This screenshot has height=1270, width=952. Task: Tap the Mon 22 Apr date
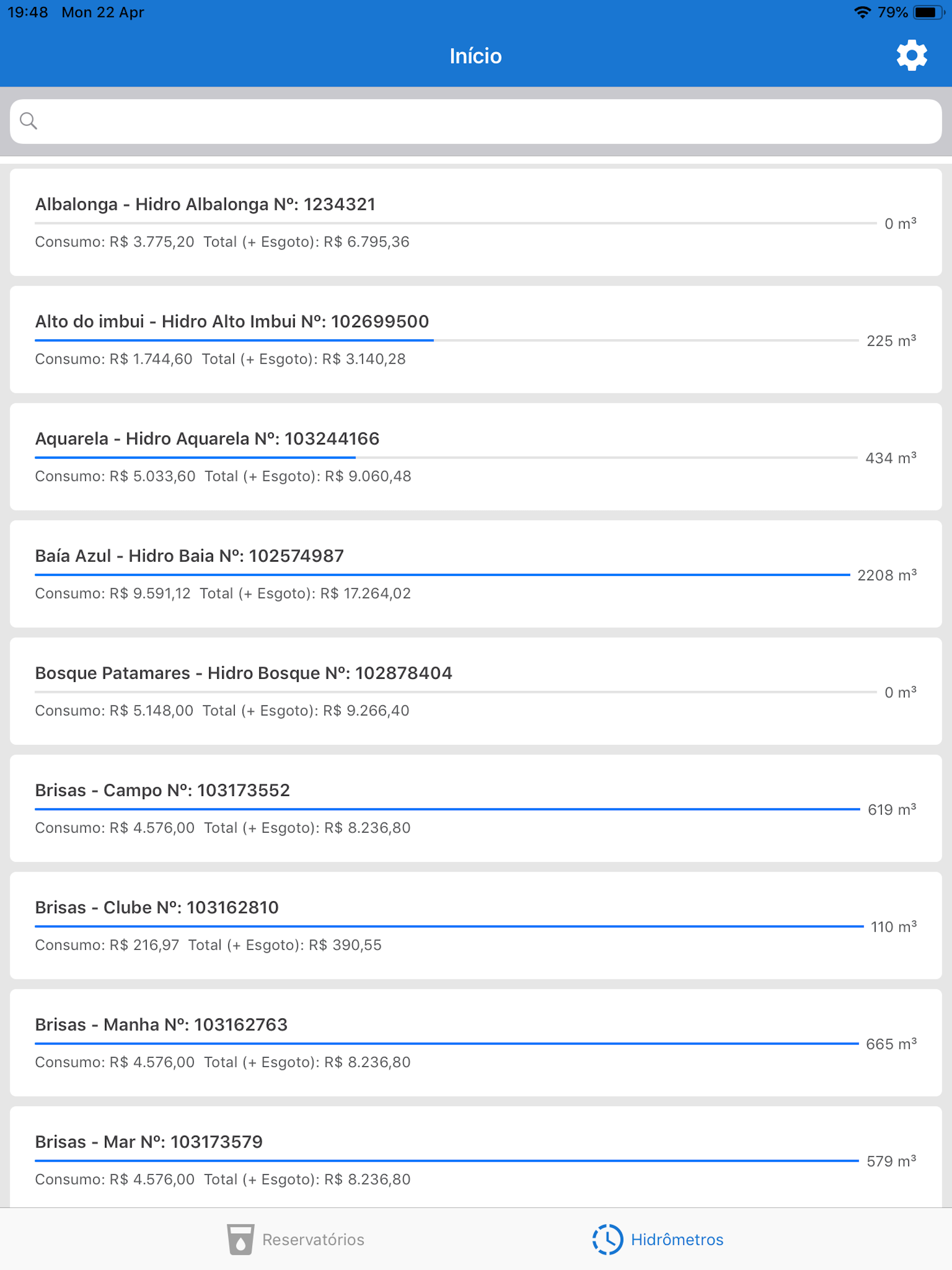[103, 12]
